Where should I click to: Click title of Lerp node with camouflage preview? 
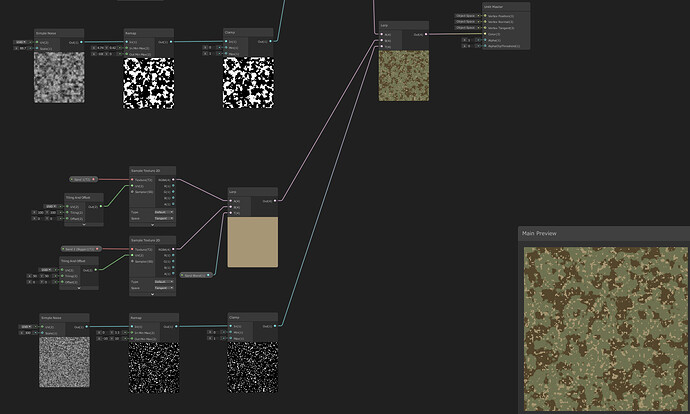click(x=384, y=26)
